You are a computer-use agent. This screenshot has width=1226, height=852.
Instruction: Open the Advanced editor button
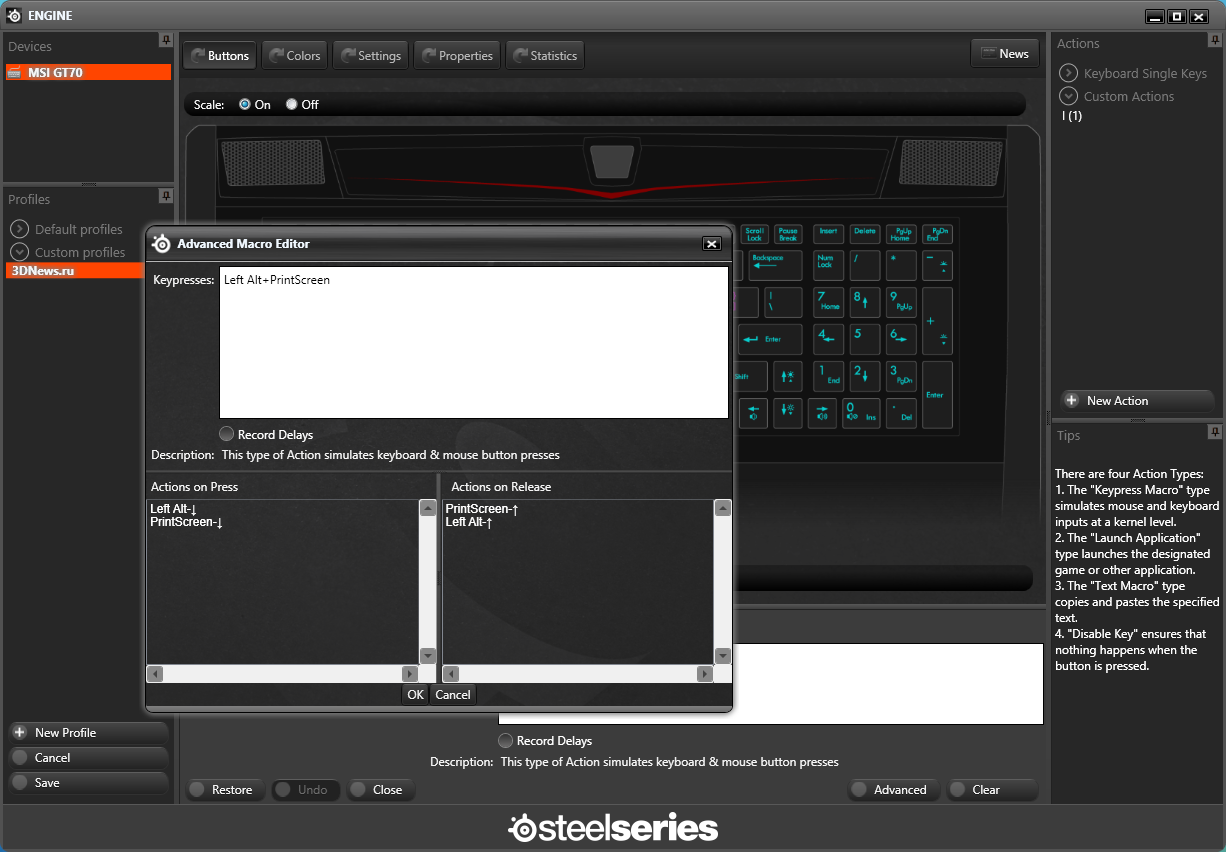[893, 790]
